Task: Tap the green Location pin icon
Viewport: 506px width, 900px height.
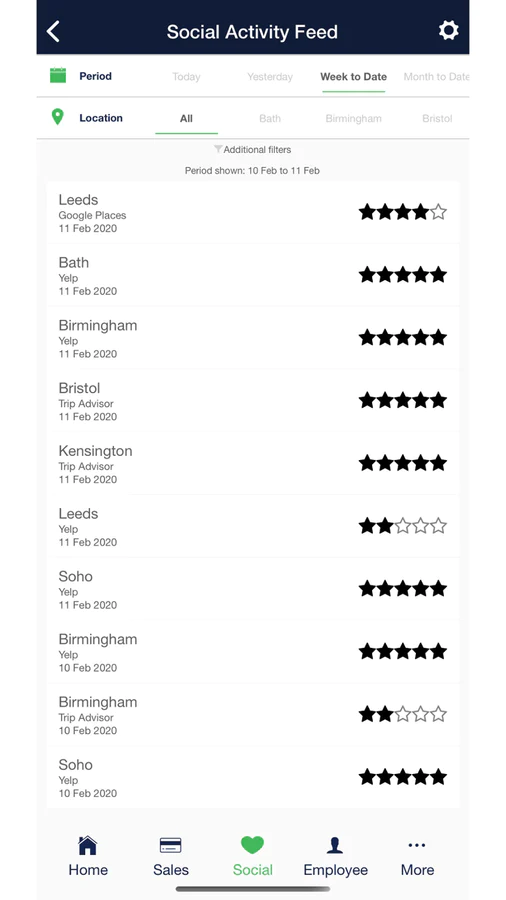Action: (x=57, y=117)
